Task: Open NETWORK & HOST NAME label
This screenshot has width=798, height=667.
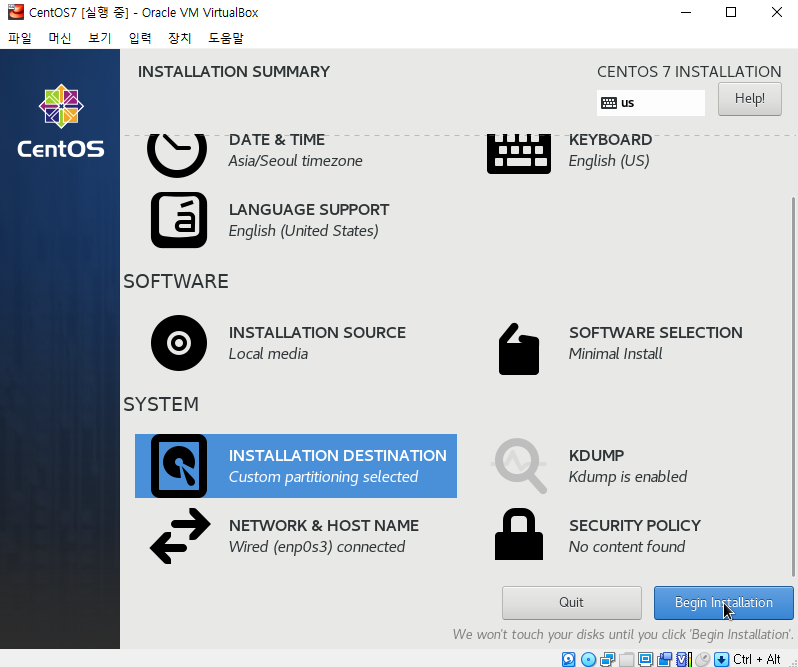Action: (324, 526)
